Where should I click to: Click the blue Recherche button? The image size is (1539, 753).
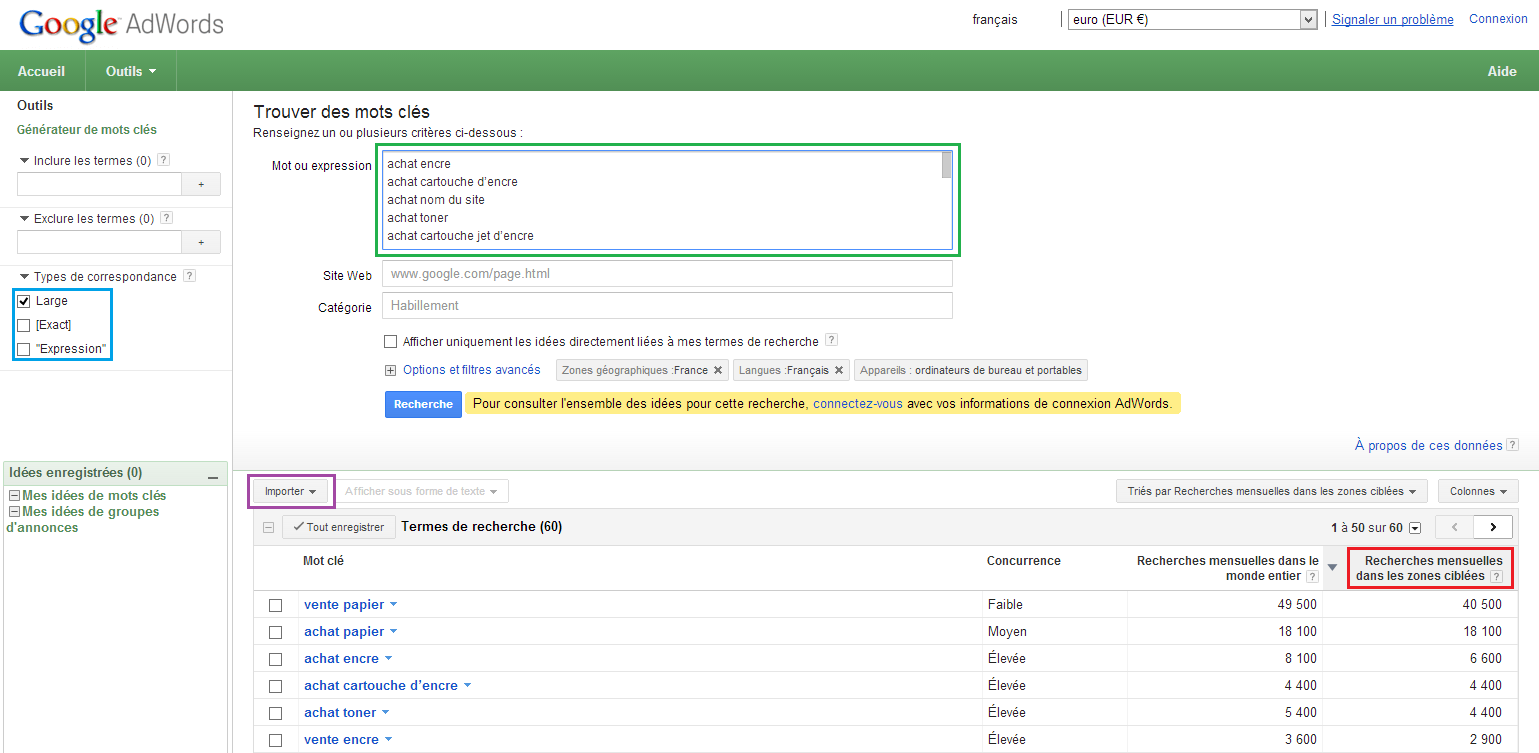(x=423, y=404)
